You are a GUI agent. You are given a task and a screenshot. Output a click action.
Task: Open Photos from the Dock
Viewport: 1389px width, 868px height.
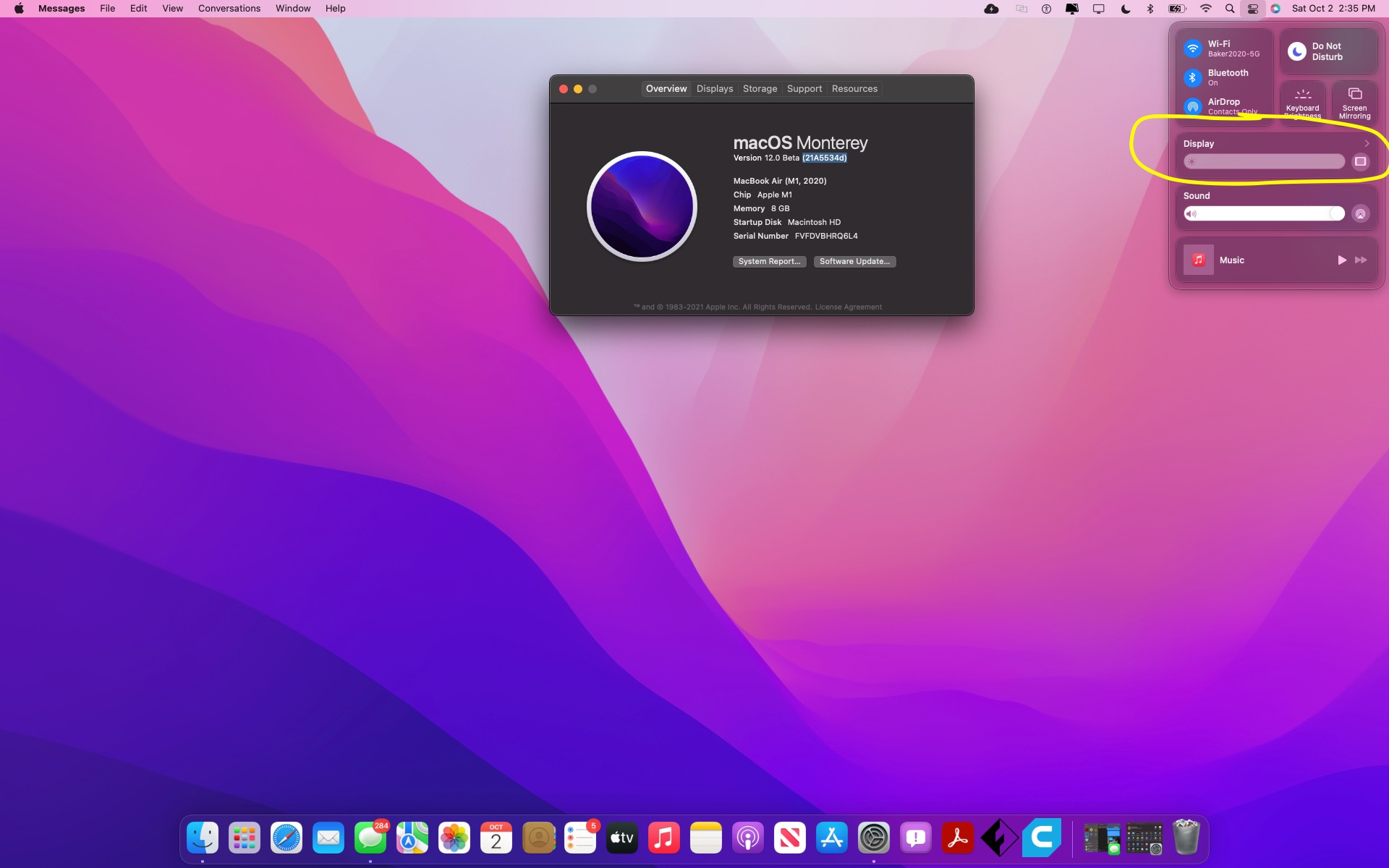click(454, 838)
